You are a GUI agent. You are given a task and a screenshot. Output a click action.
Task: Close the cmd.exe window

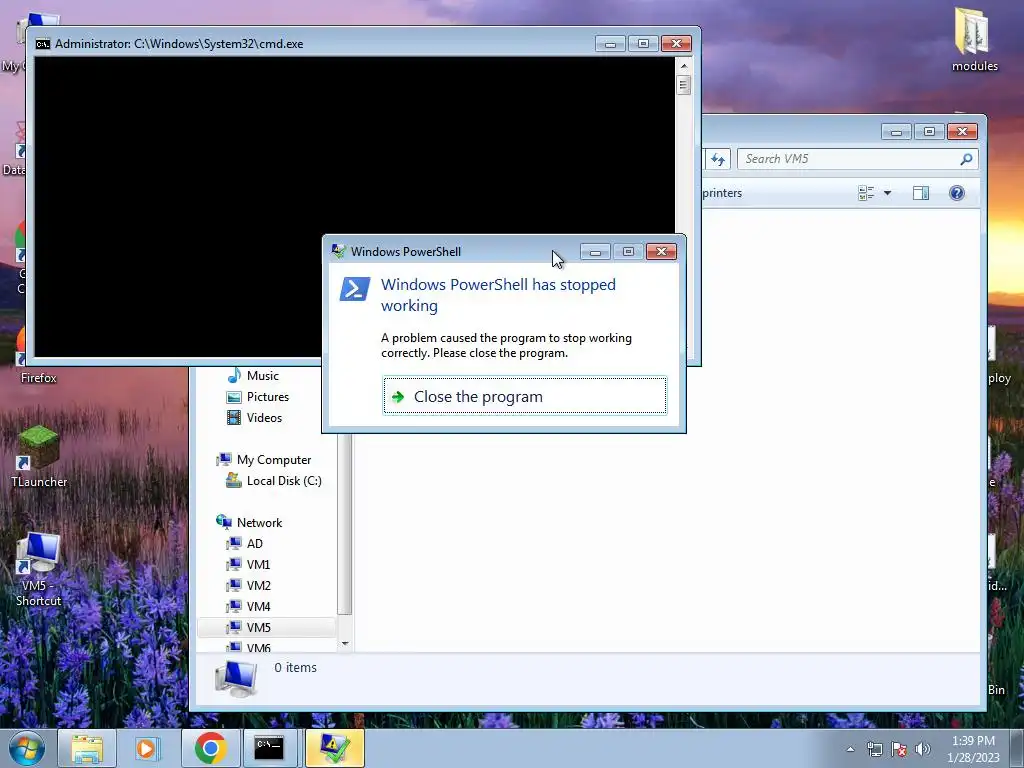pyautogui.click(x=677, y=44)
